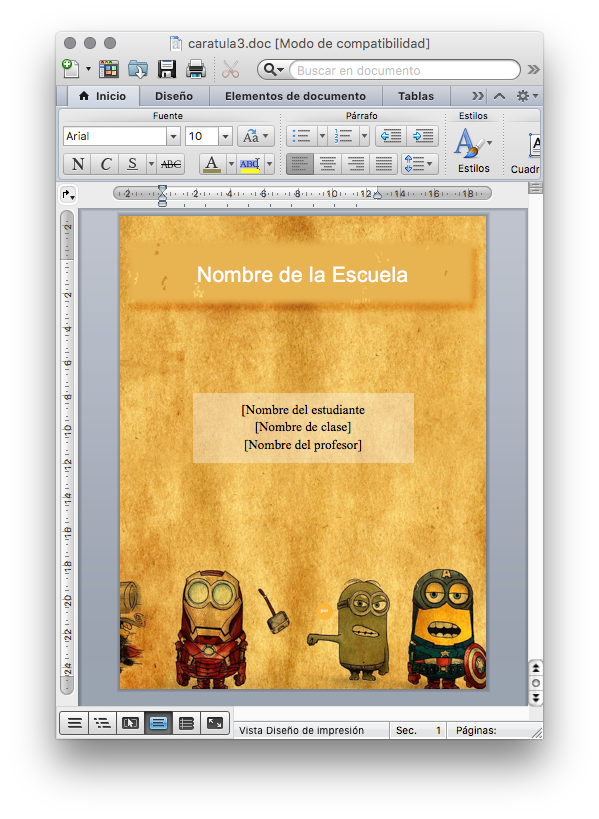Show more toolbar items chevron
This screenshot has height=819, width=599.
pos(533,69)
